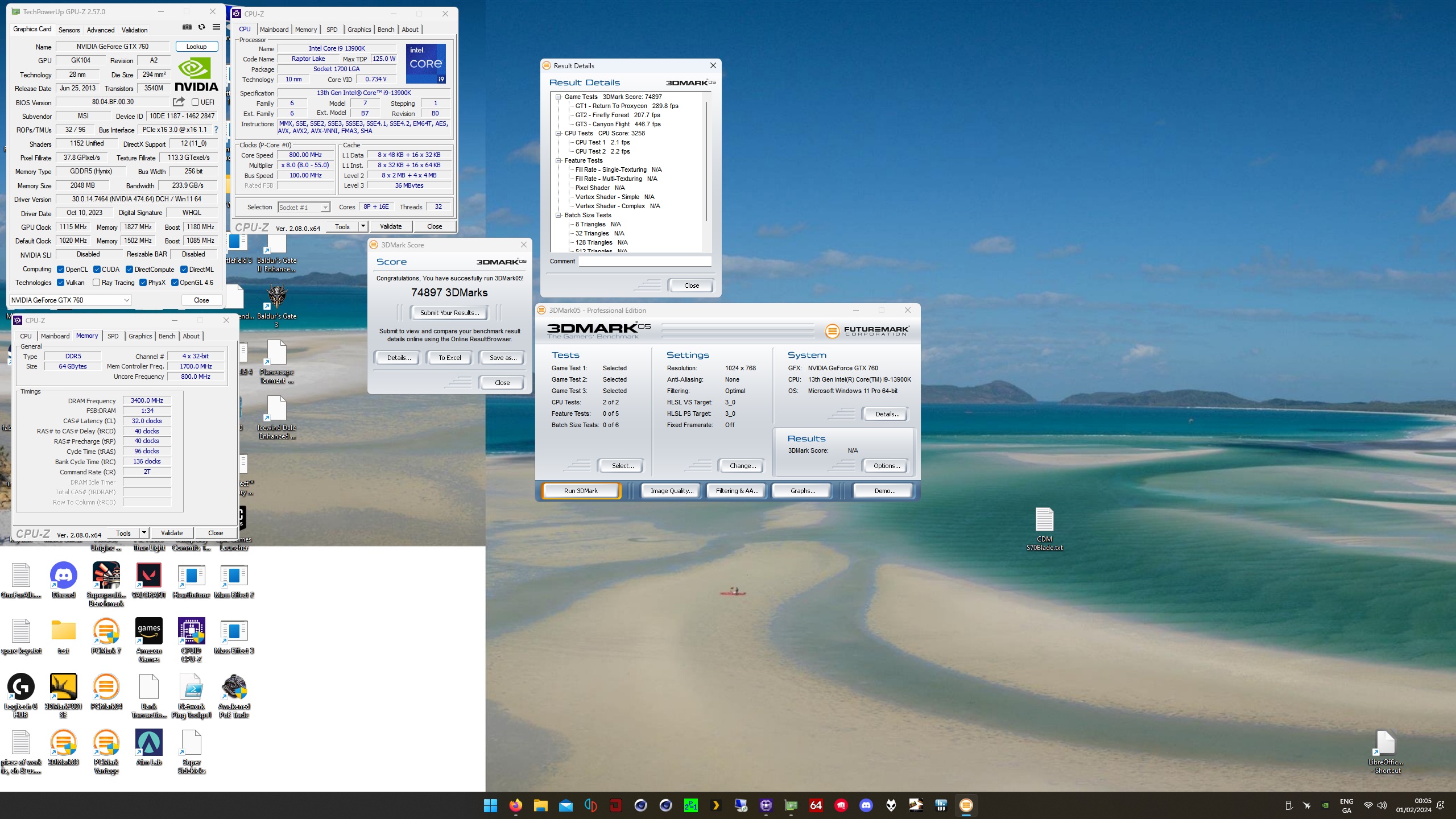Toggle the PhysX checkbox
The image size is (1456, 819).
(143, 283)
